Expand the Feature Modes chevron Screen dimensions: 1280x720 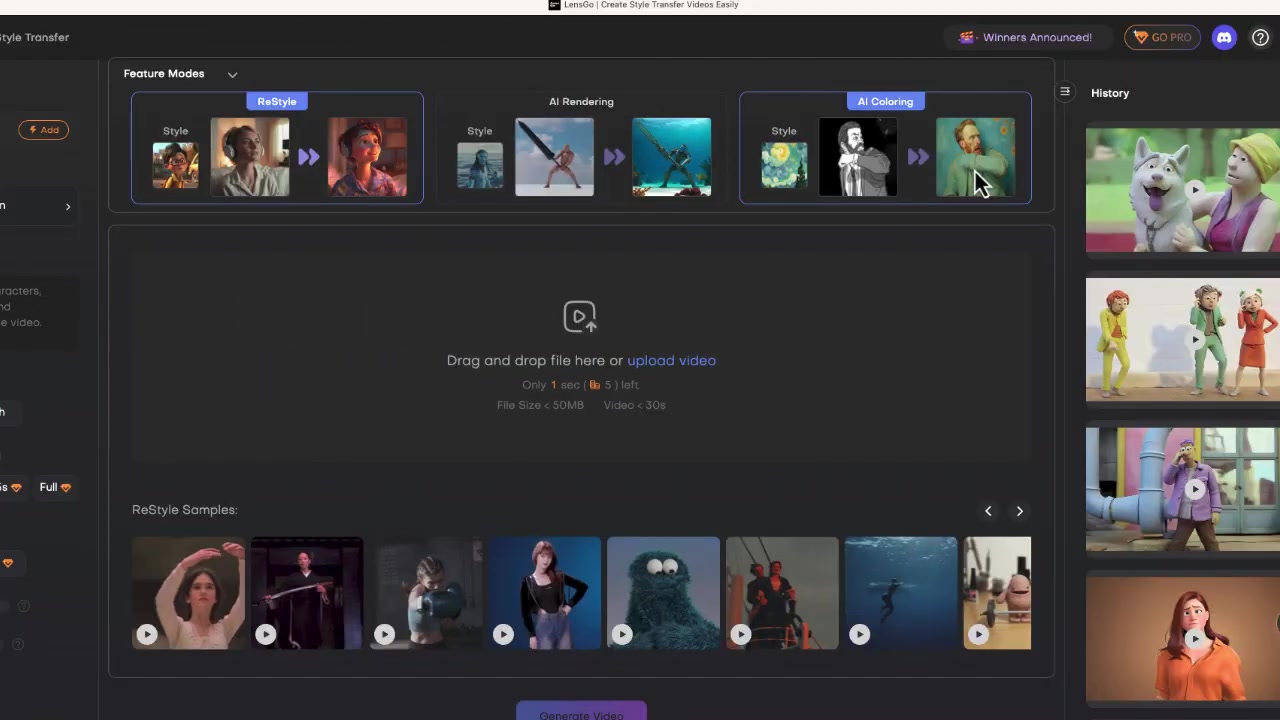pyautogui.click(x=232, y=74)
